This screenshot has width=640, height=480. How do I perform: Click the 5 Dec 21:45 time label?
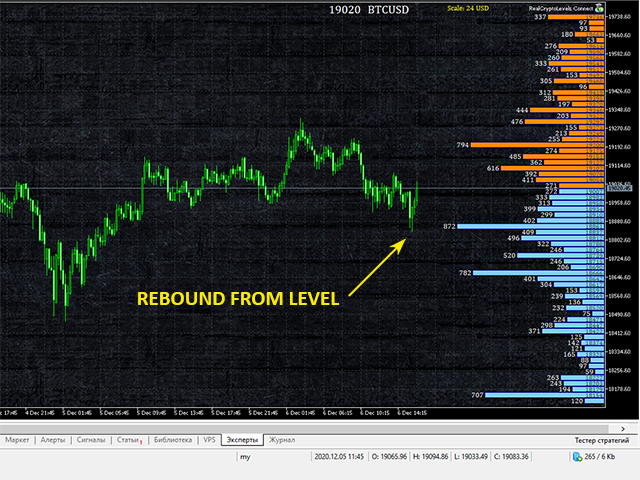point(263,413)
